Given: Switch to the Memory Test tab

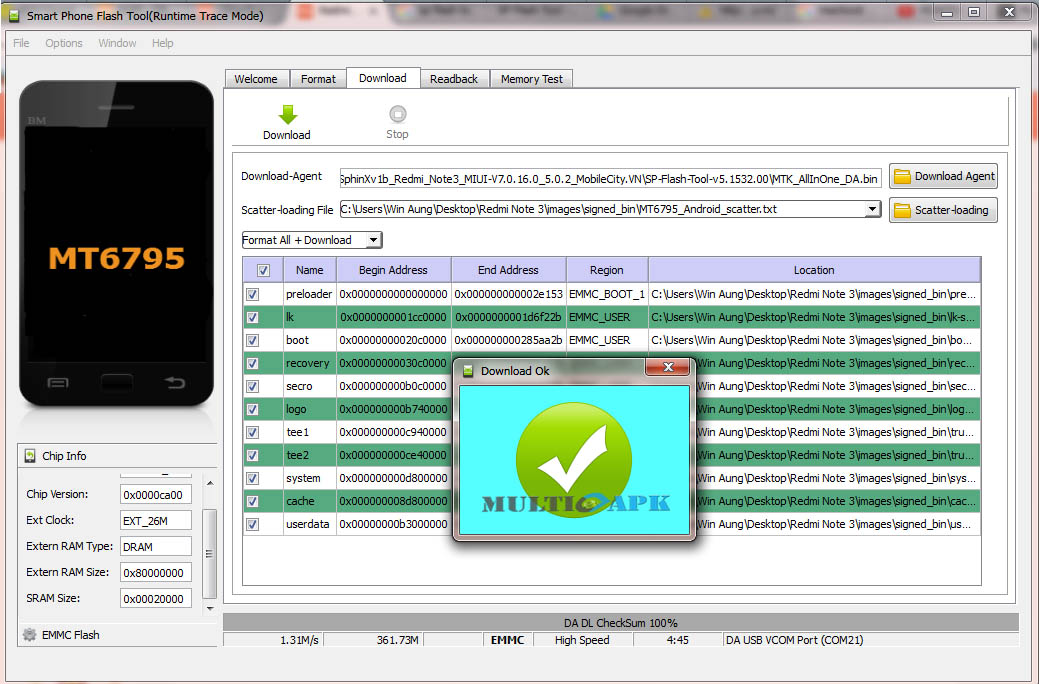Looking at the screenshot, I should coord(531,78).
